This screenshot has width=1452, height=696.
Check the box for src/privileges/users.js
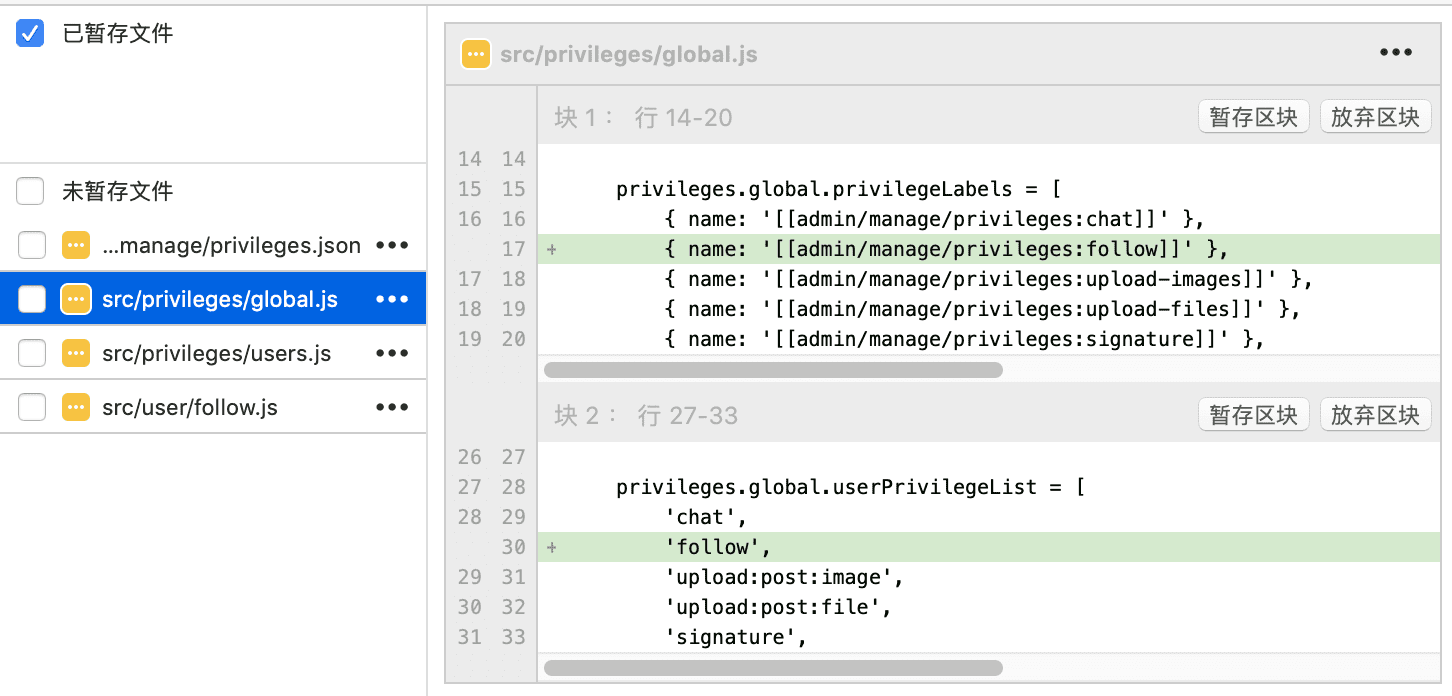tap(32, 353)
